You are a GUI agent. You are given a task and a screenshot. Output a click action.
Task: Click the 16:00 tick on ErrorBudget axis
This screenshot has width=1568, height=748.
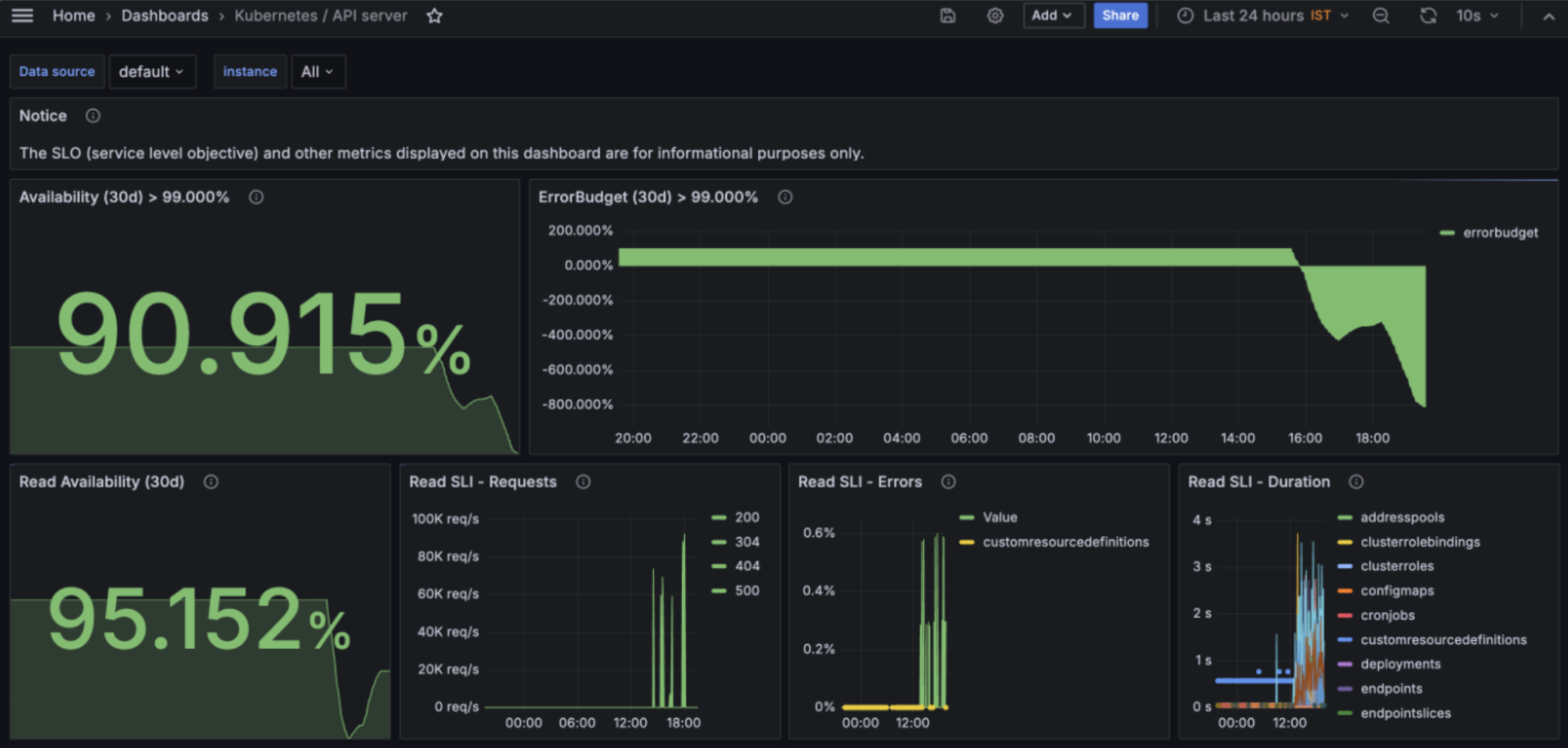click(x=1305, y=438)
